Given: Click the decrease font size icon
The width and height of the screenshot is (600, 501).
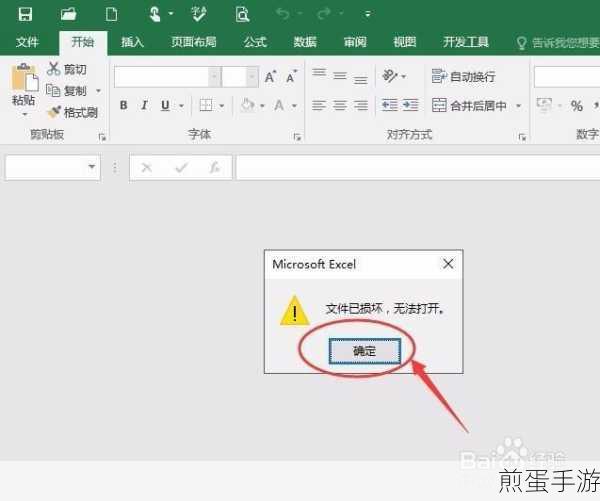Looking at the screenshot, I should [x=292, y=77].
